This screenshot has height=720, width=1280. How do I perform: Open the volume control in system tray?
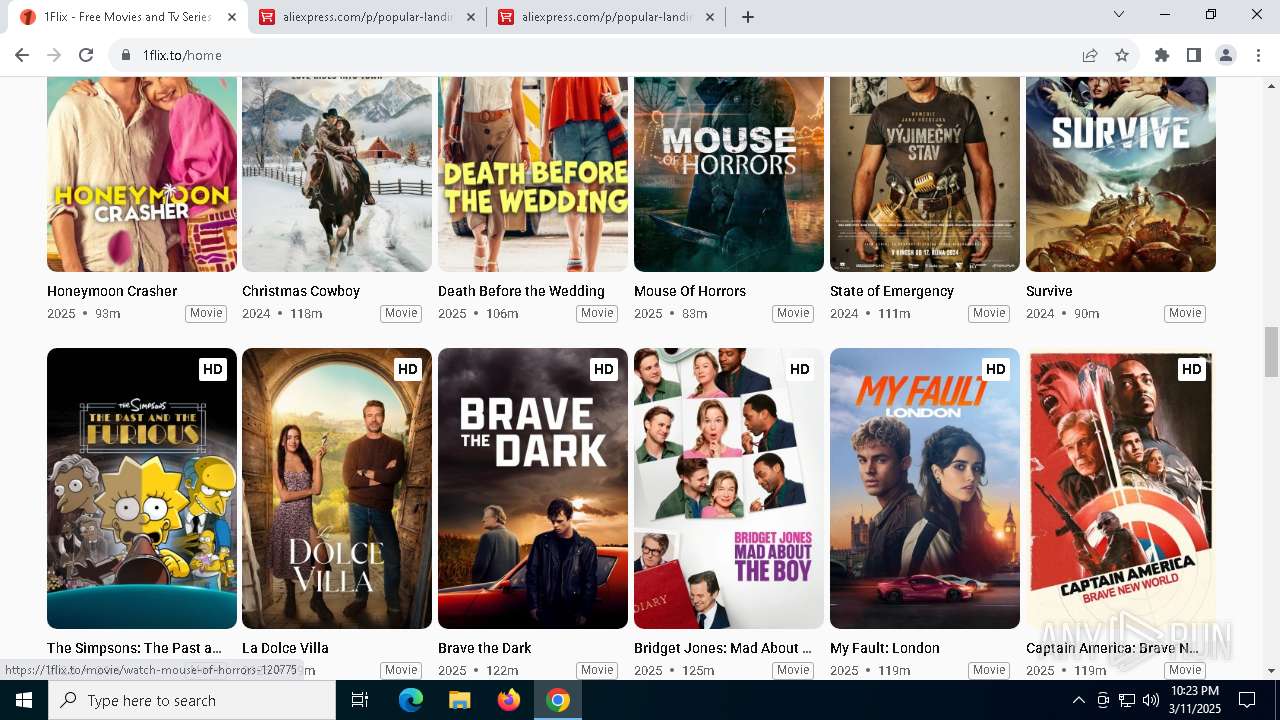[1151, 700]
